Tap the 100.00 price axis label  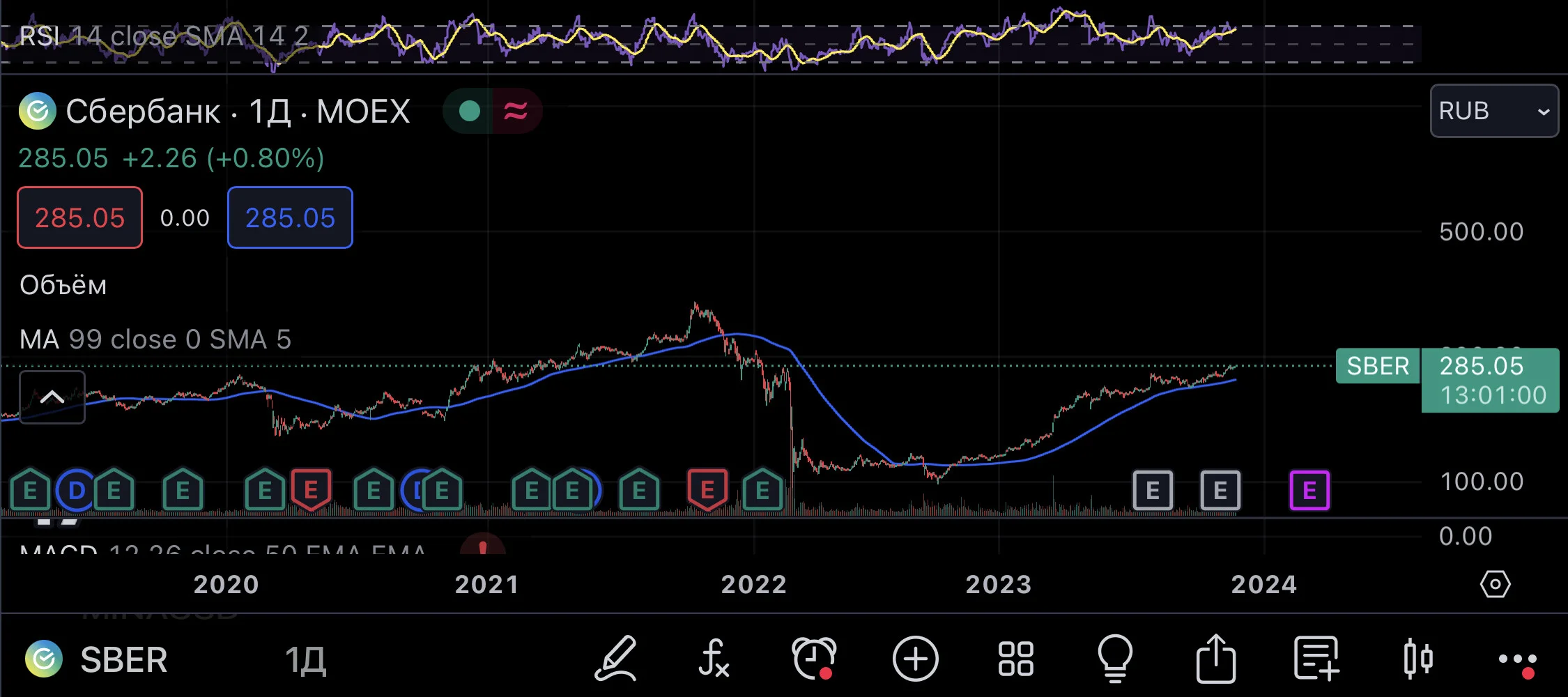[1482, 482]
